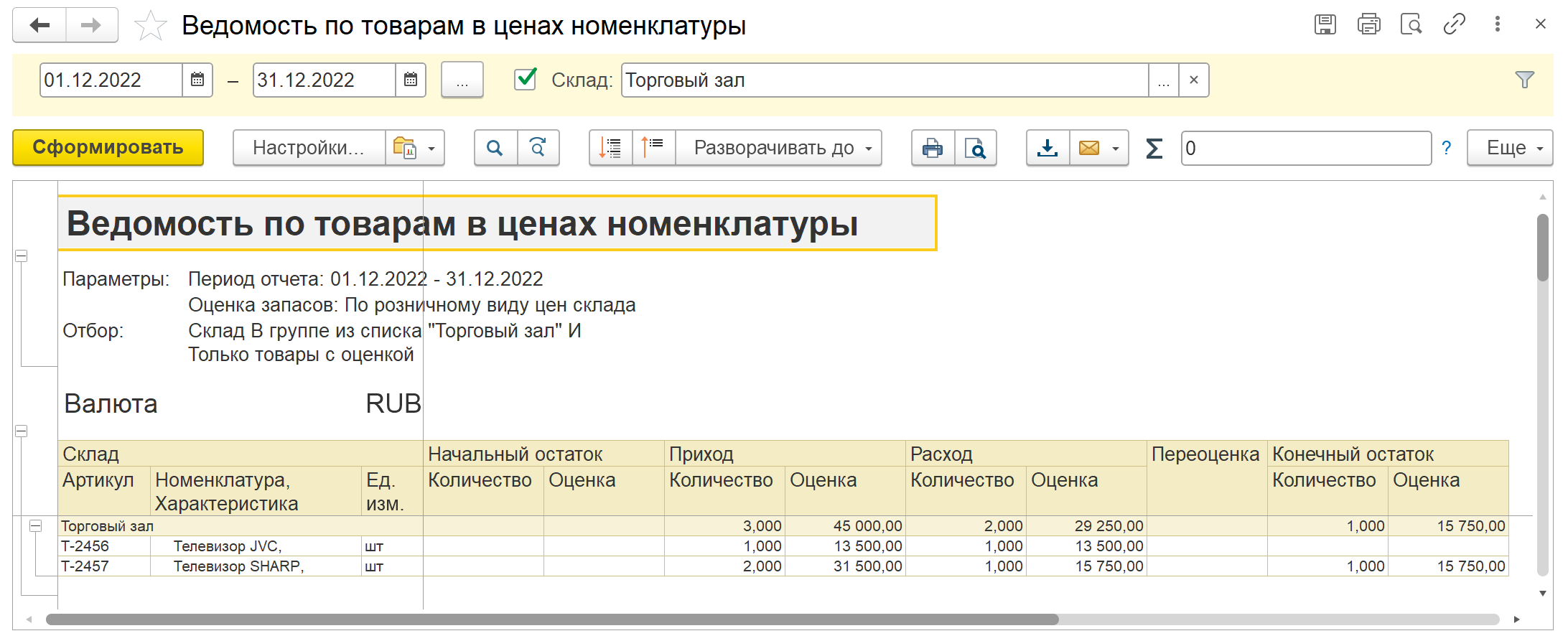
Task: Click the send by email envelope icon
Action: [1089, 148]
